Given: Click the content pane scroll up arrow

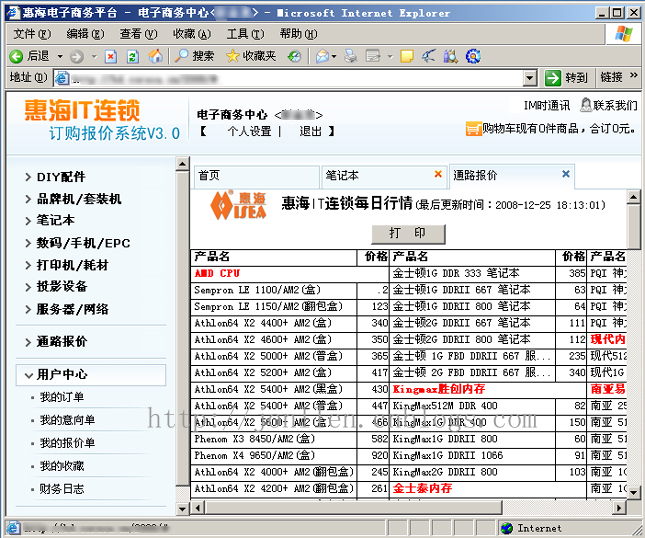Looking at the screenshot, I should pyautogui.click(x=634, y=197).
